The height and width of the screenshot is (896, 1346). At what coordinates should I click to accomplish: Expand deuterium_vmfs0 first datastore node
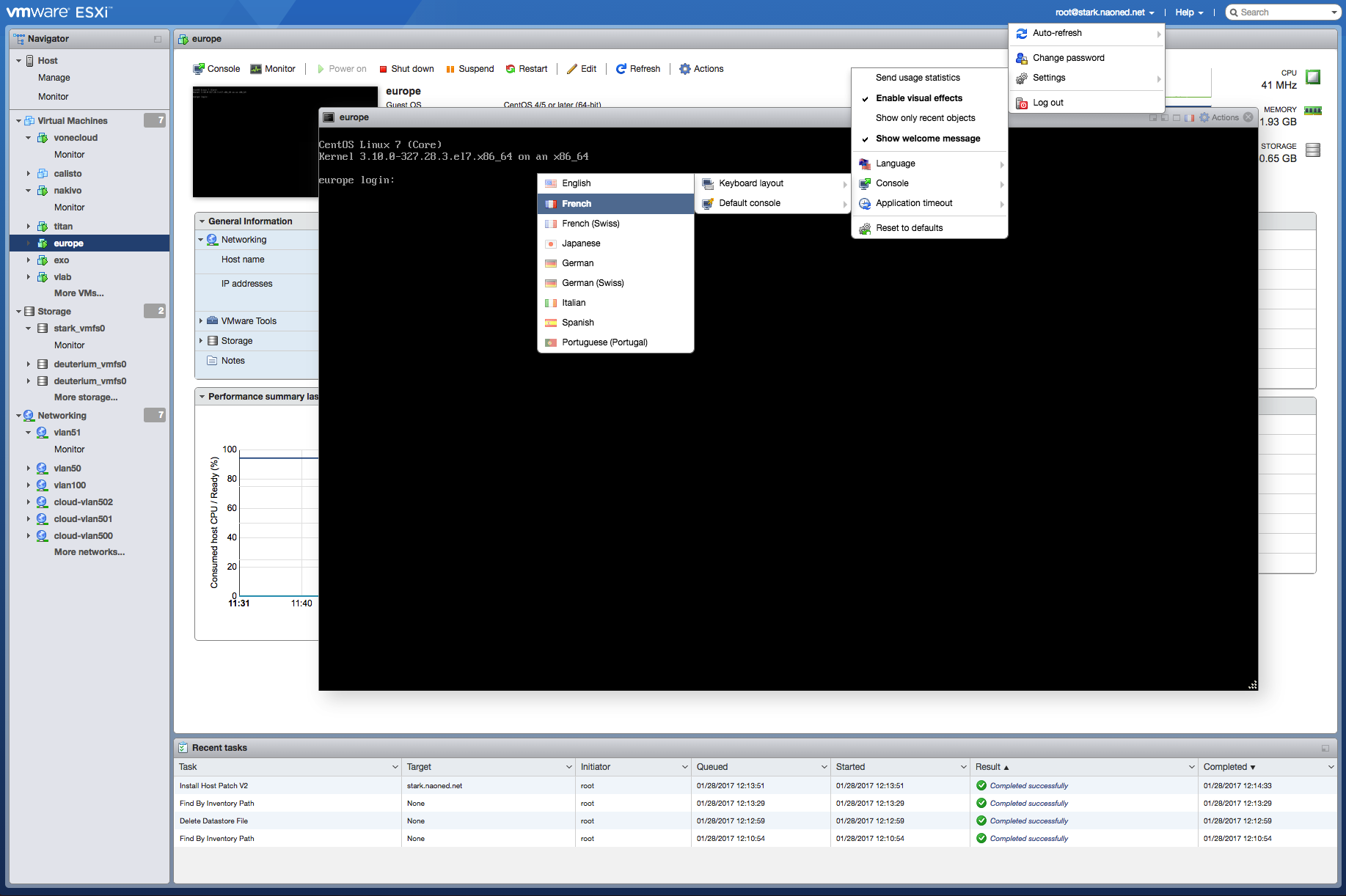(x=29, y=364)
